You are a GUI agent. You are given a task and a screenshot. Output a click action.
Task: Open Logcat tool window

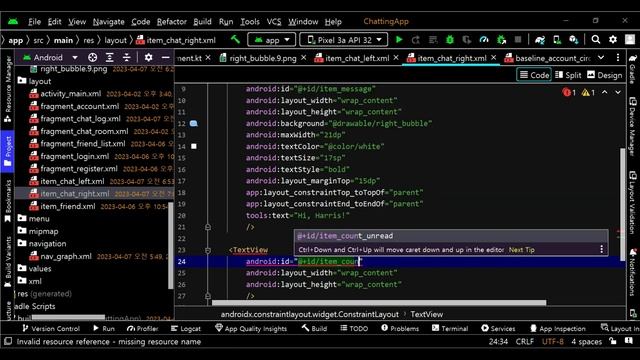point(186,329)
